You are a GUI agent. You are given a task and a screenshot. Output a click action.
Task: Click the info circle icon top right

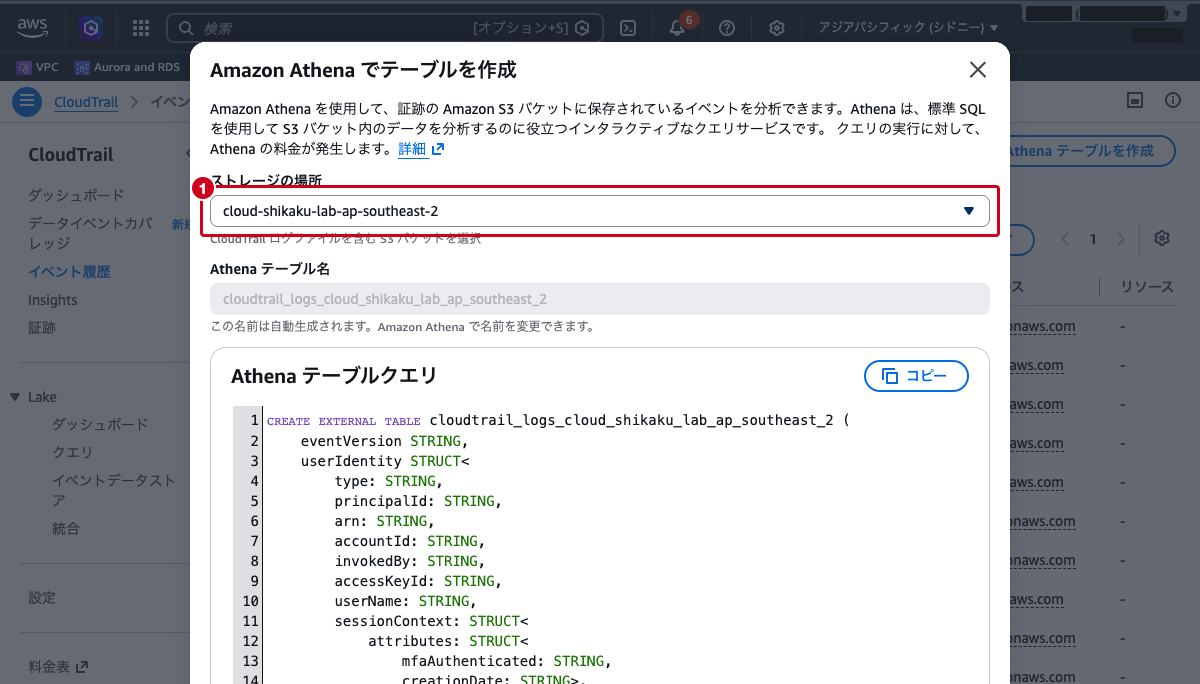(1173, 100)
